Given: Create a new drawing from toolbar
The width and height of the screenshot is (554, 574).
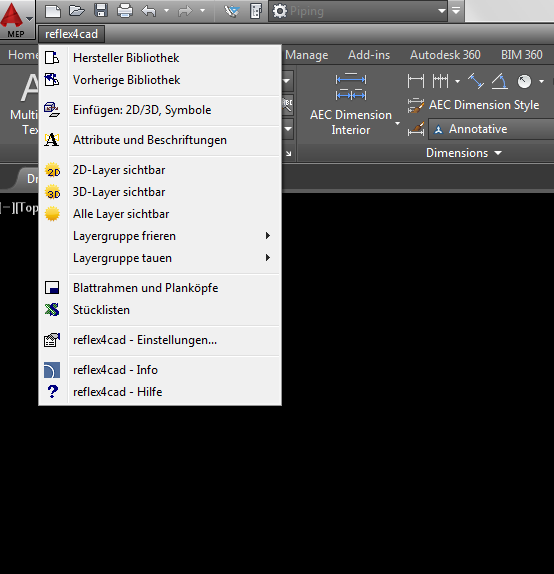Looking at the screenshot, I should click(x=53, y=11).
